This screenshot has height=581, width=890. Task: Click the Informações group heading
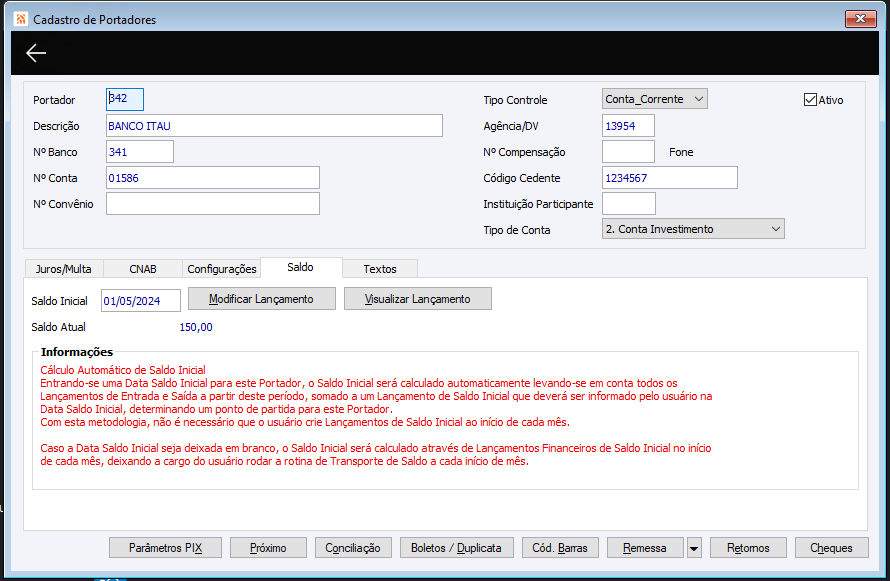[77, 352]
